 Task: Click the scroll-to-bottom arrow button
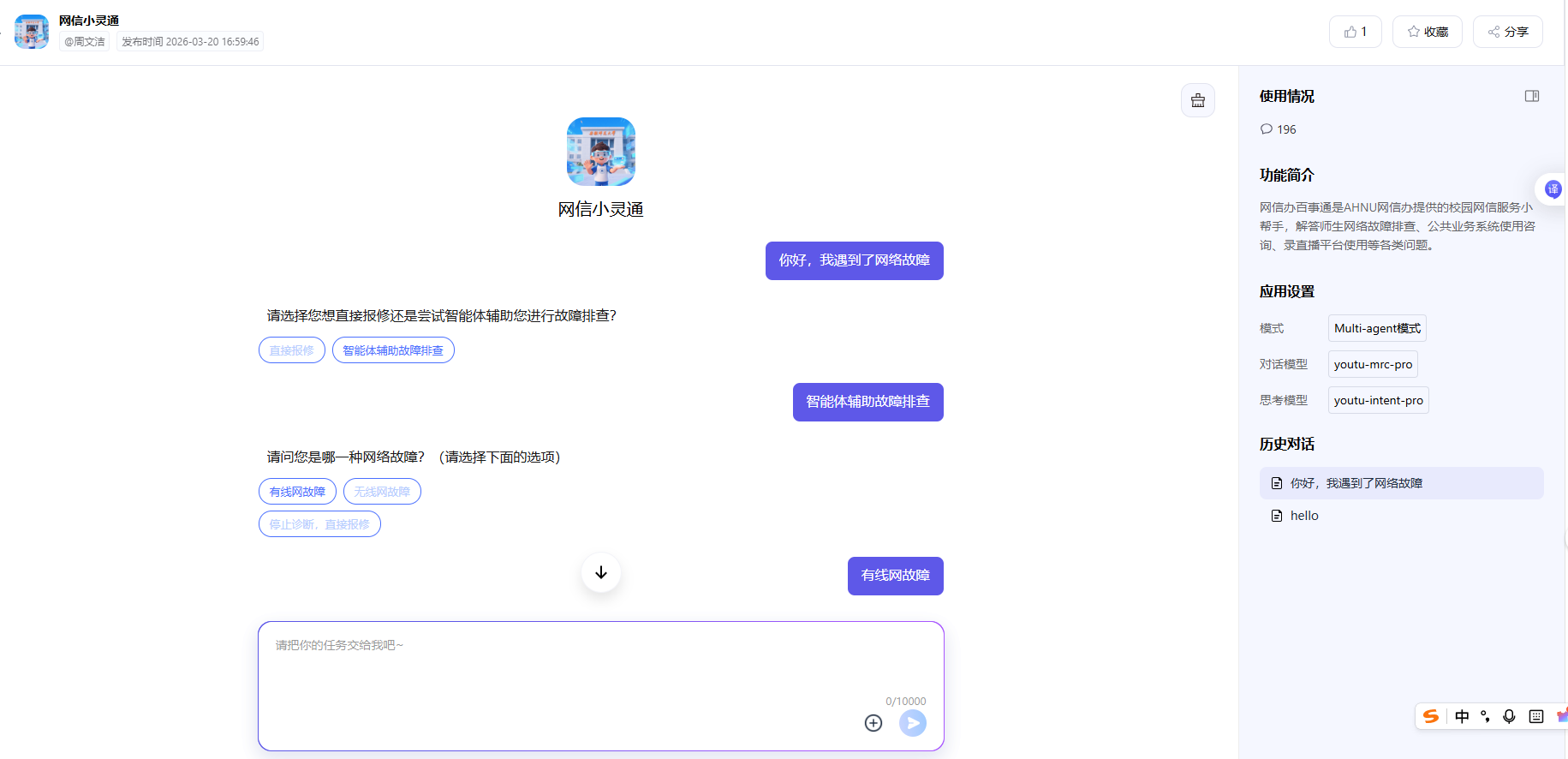tap(600, 572)
